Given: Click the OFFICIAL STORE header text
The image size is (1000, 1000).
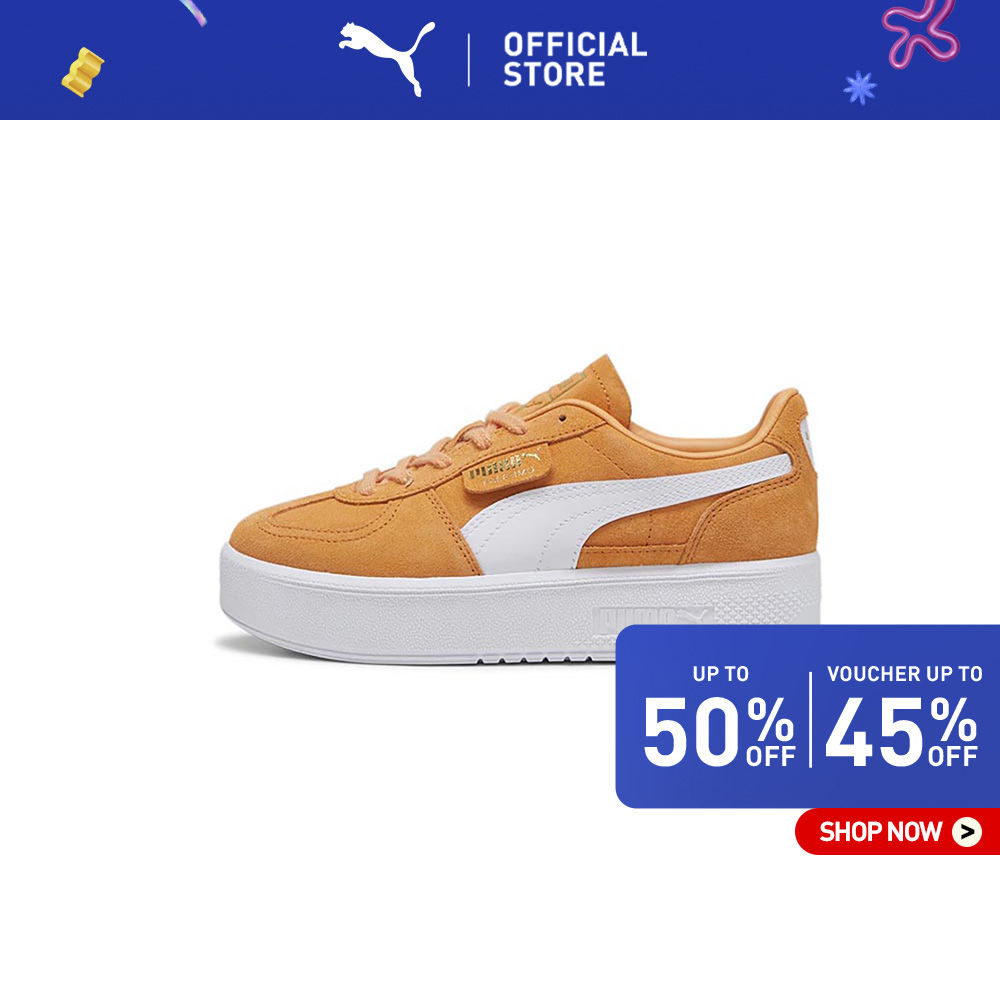Looking at the screenshot, I should 575,59.
